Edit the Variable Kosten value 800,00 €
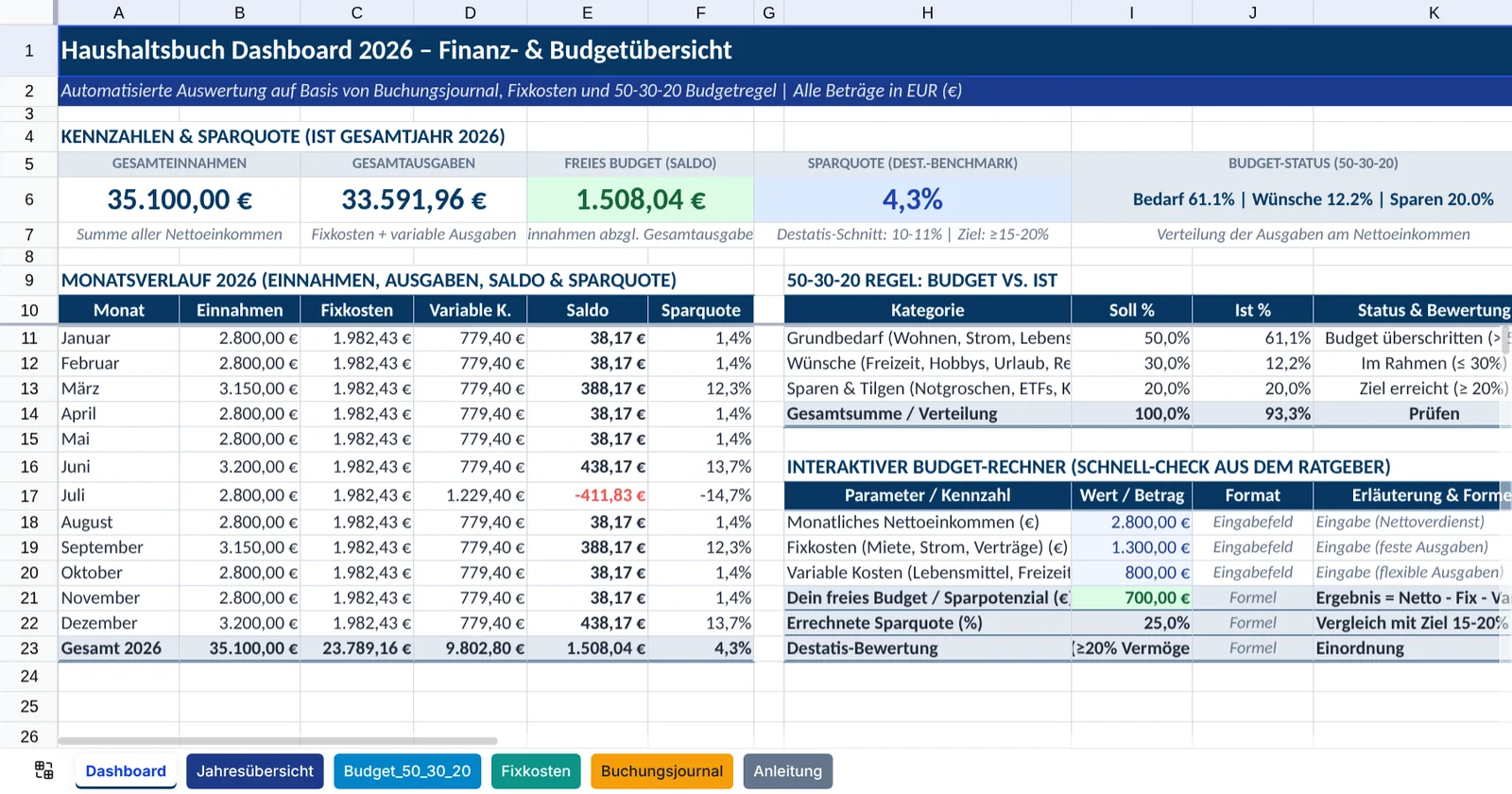This screenshot has height=794, width=1512. 1132,573
